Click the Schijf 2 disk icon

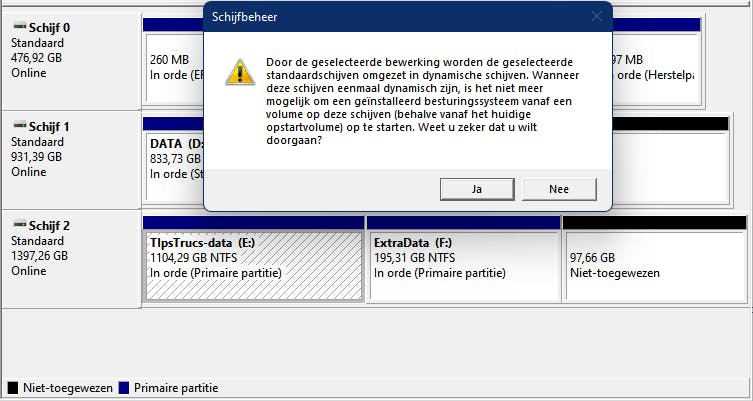[20, 226]
